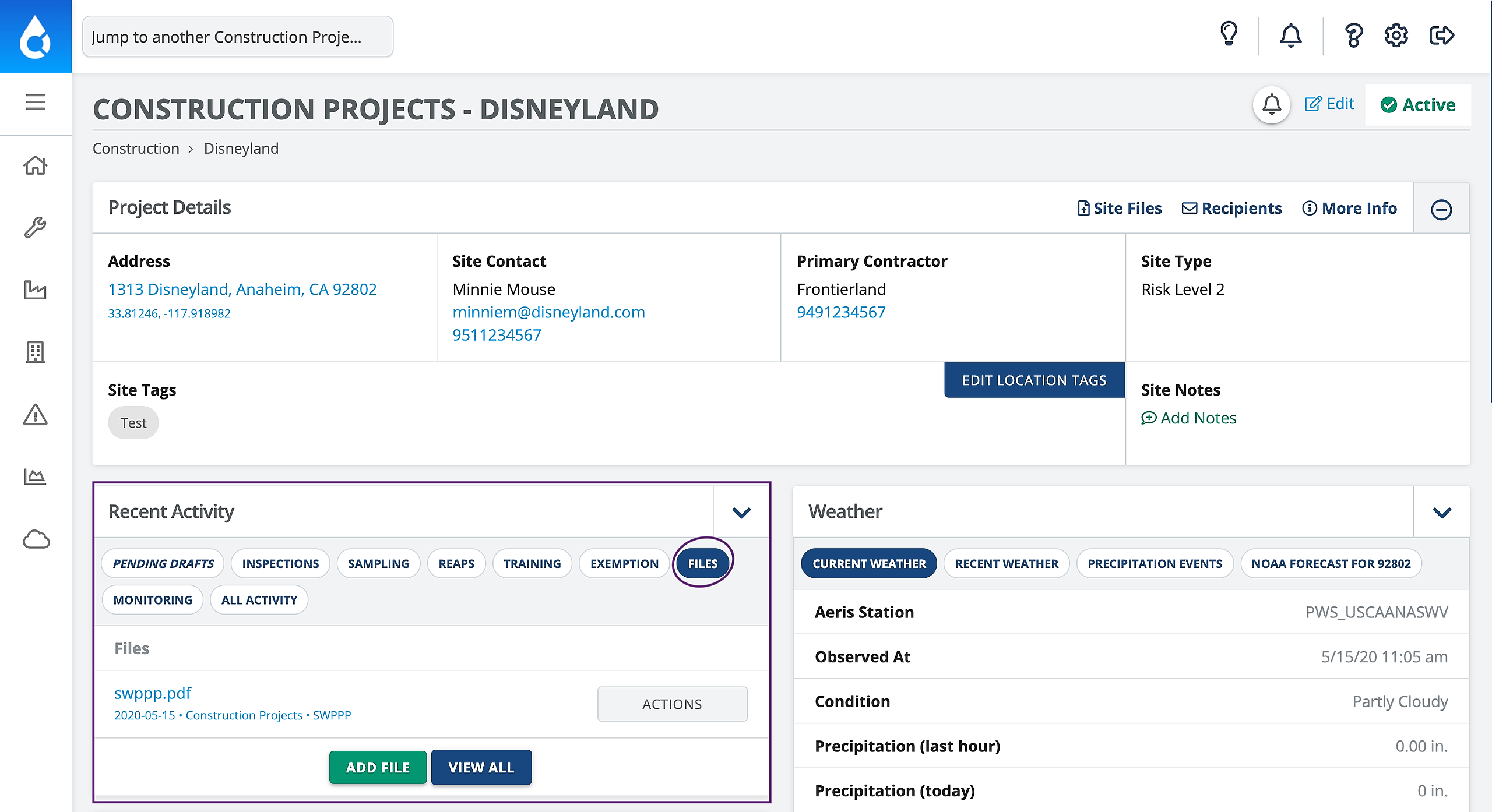
Task: Open Recipients link
Action: coord(1232,208)
